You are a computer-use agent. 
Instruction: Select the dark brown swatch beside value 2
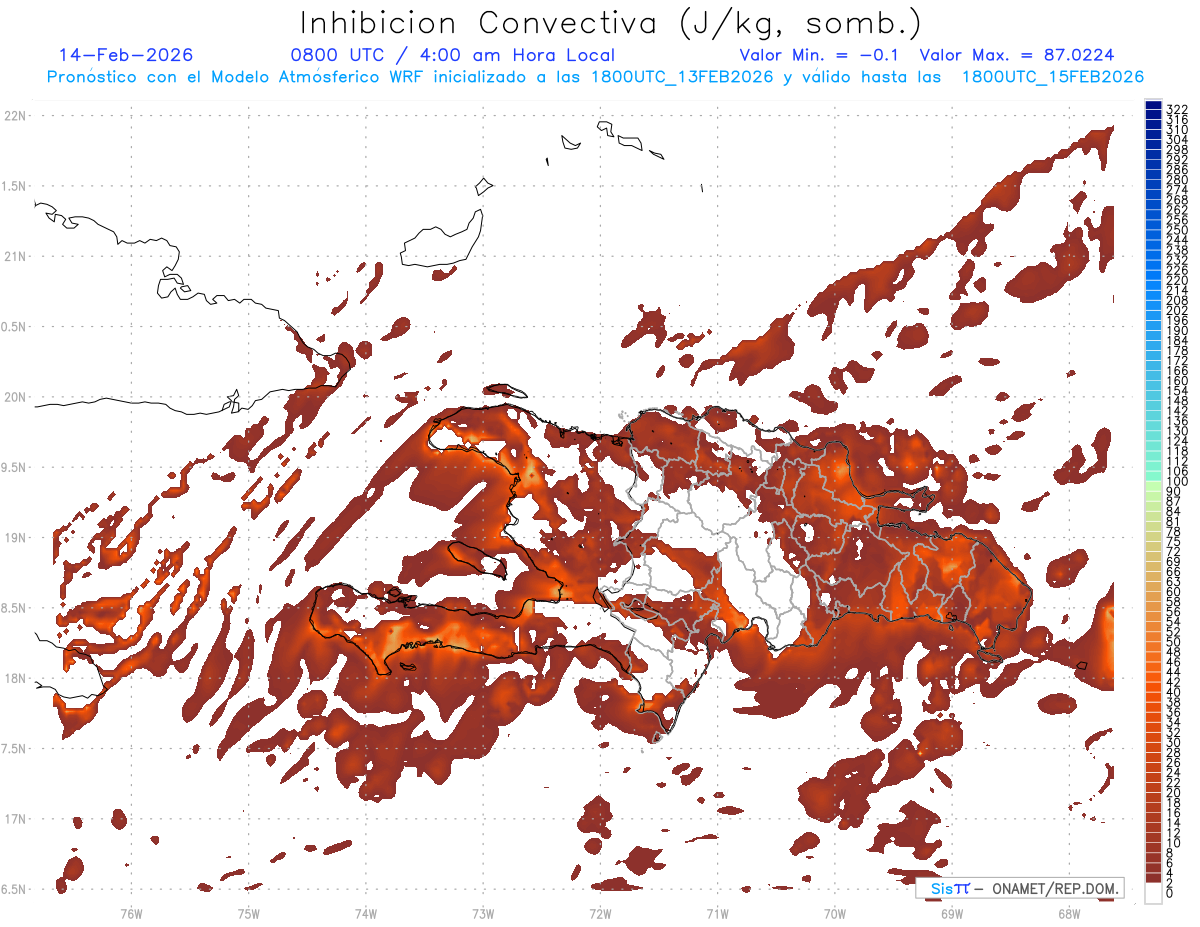(1153, 878)
